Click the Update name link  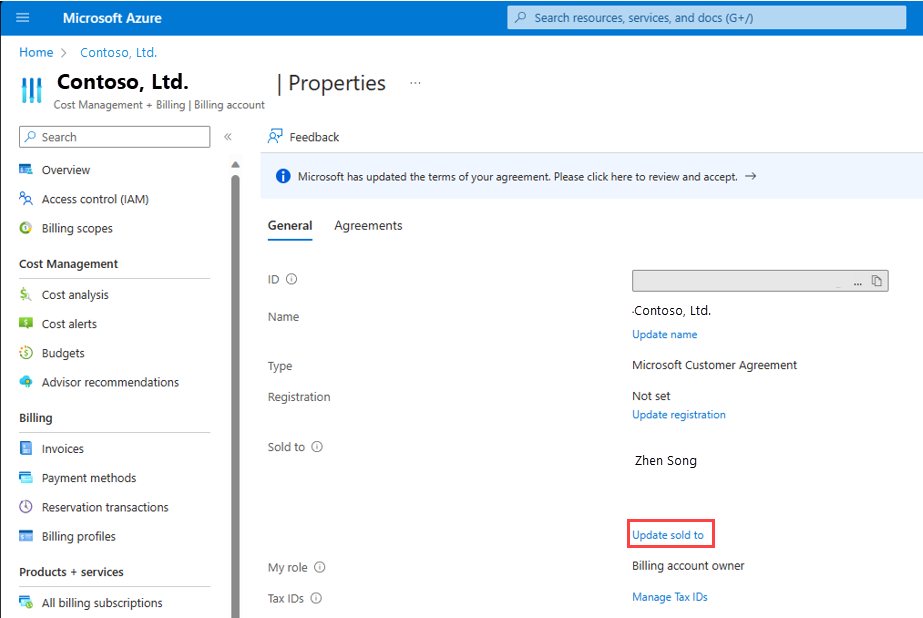pos(665,334)
